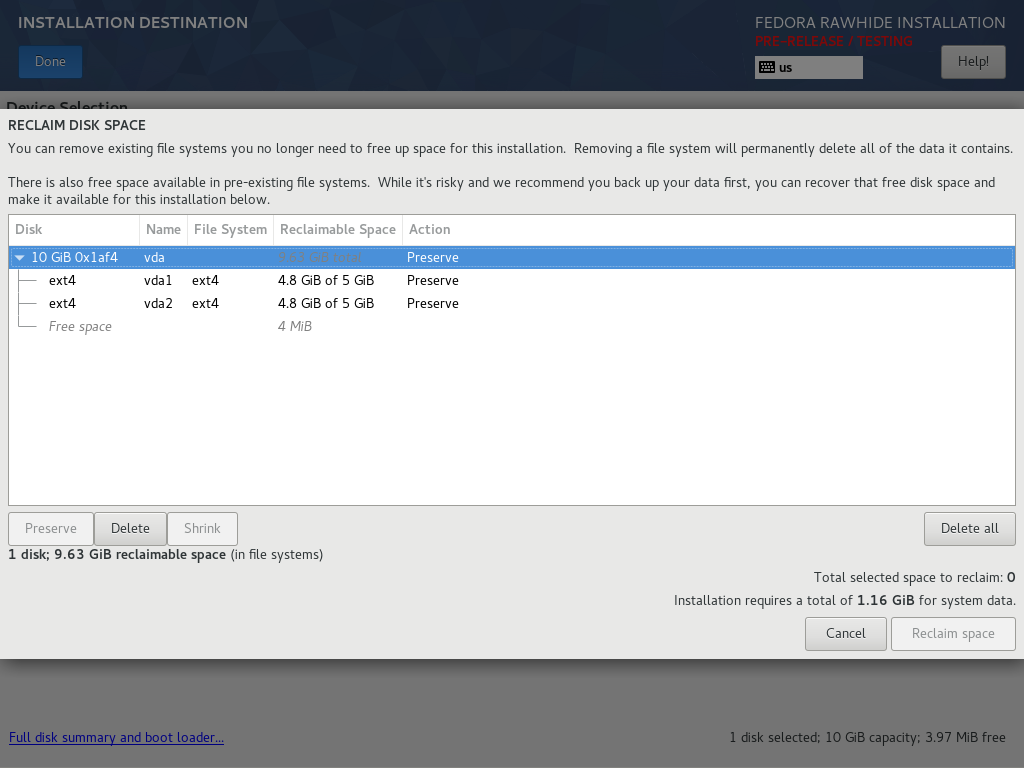Select the vda2 ext4 partition row

point(512,304)
